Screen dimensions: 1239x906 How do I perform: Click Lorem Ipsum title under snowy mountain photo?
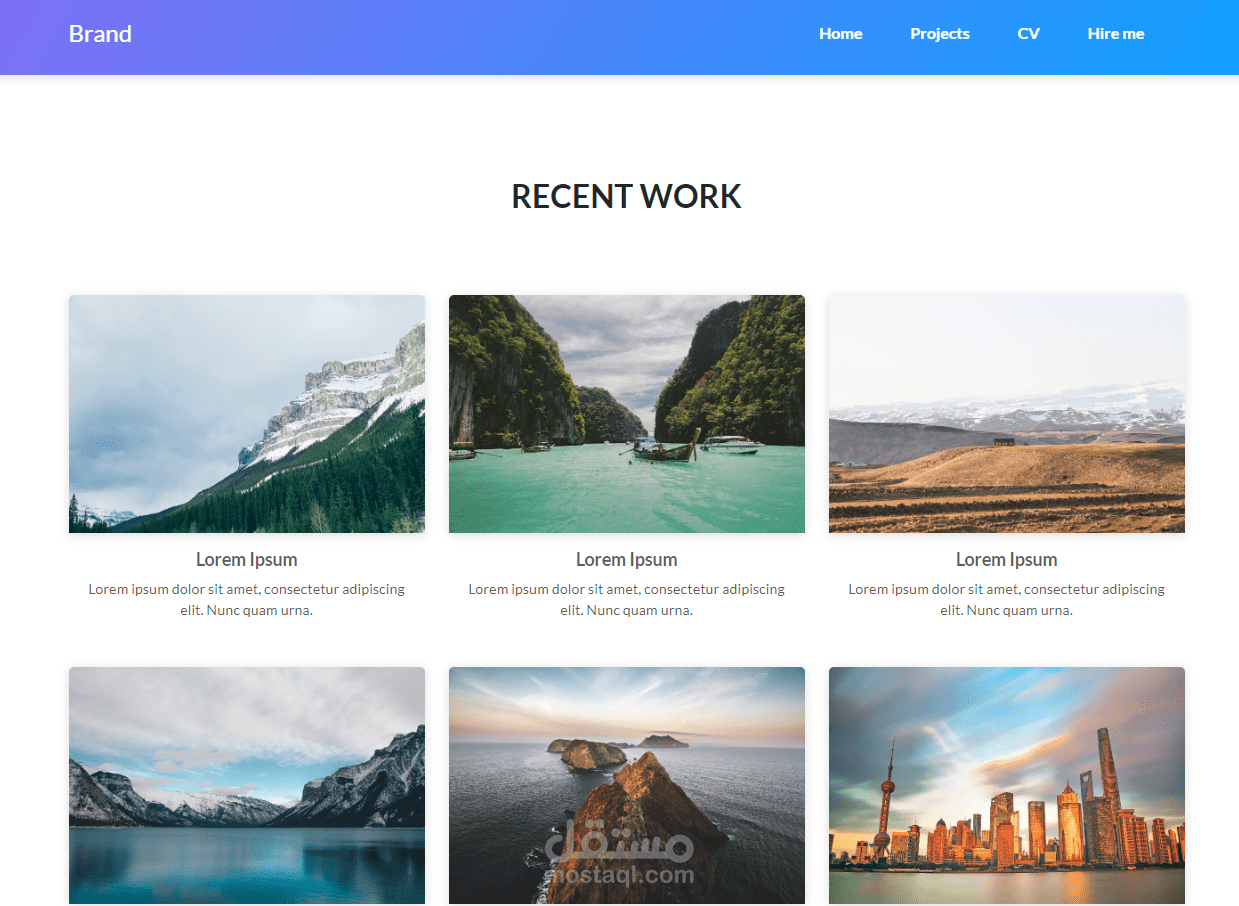coord(247,560)
